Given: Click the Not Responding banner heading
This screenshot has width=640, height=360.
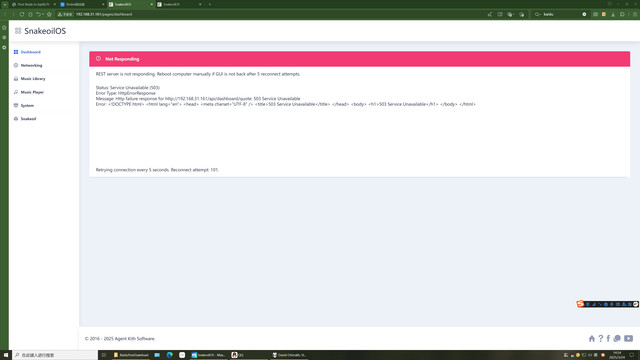Looking at the screenshot, I should [x=122, y=59].
